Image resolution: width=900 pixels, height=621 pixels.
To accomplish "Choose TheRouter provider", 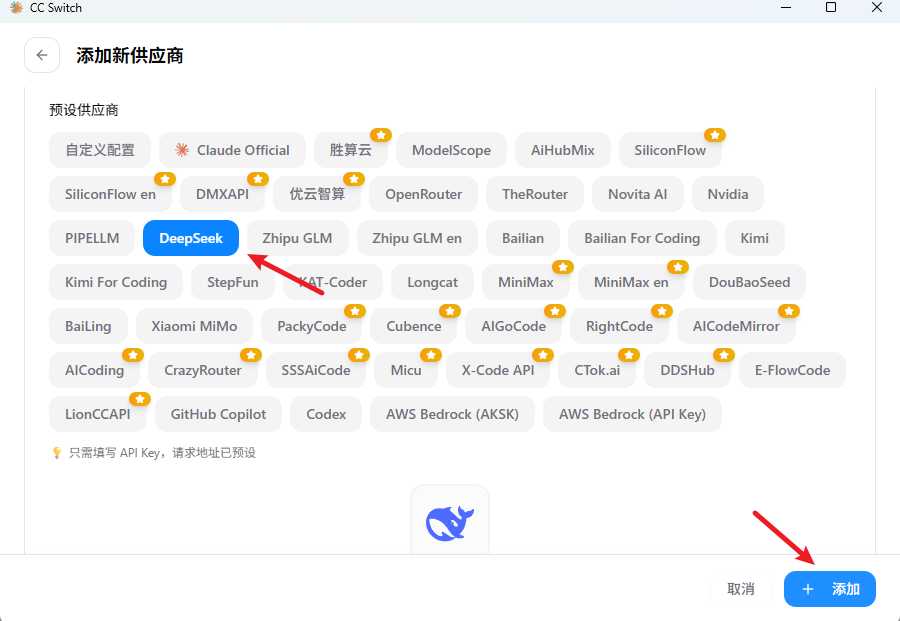I will click(x=535, y=195).
